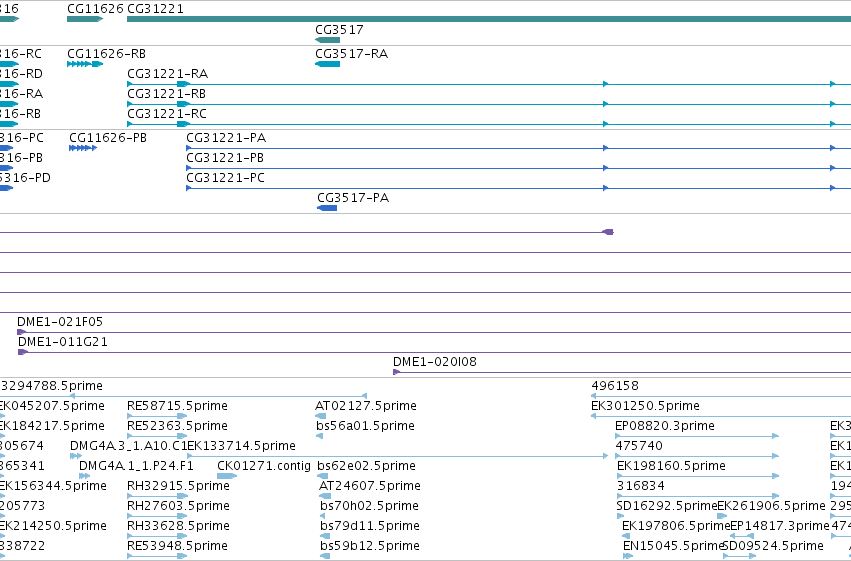Select EST bs62e02.5prime
The height and width of the screenshot is (561, 851).
coord(366,466)
